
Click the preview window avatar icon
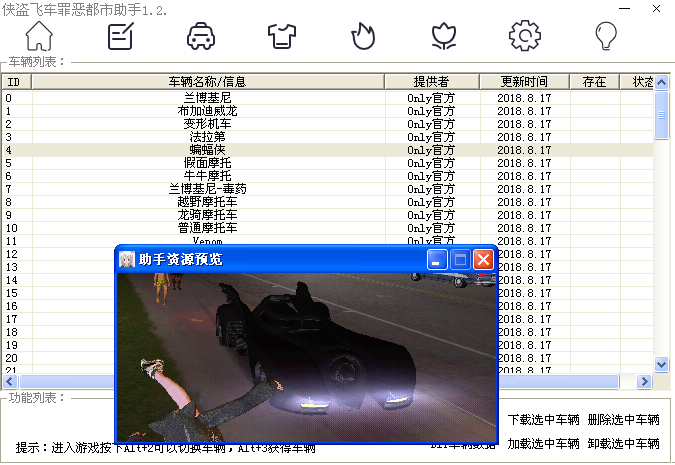click(x=127, y=259)
